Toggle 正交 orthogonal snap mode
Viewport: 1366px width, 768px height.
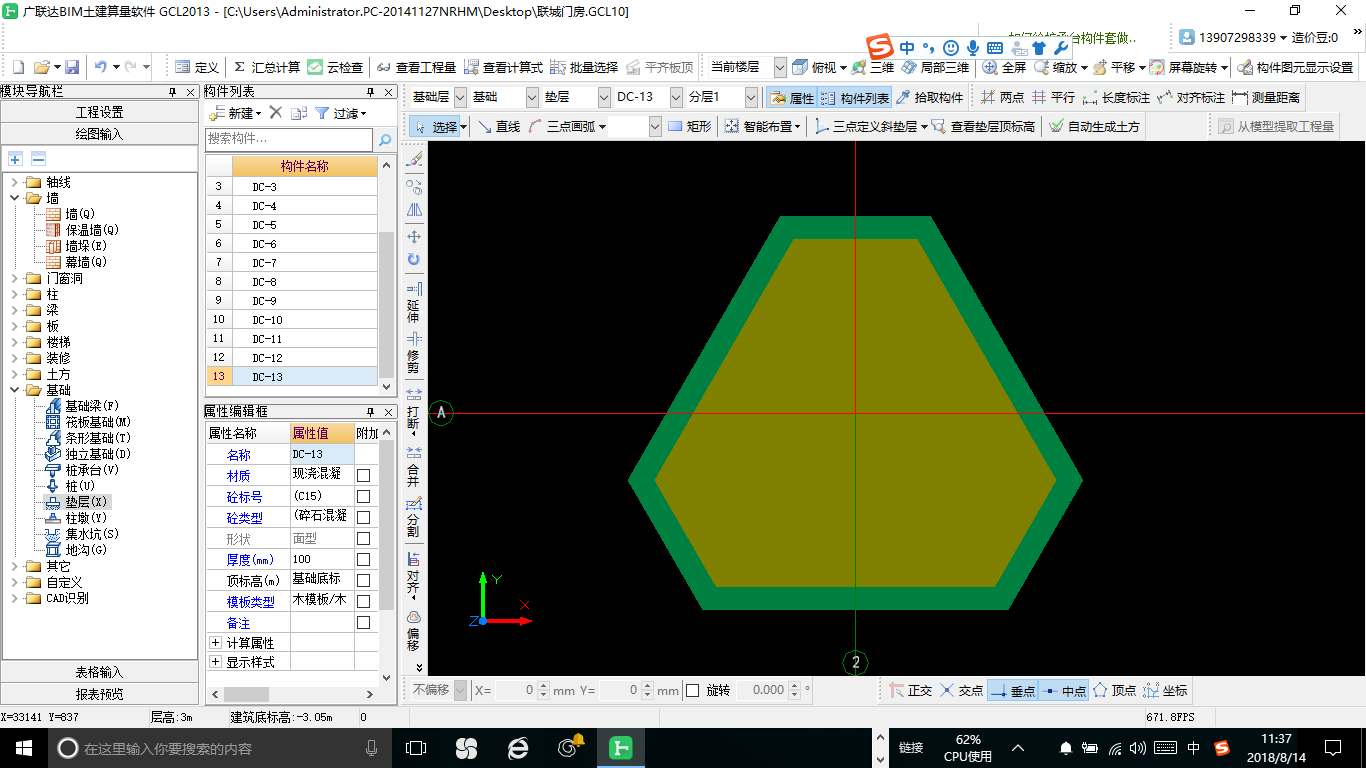click(x=910, y=690)
